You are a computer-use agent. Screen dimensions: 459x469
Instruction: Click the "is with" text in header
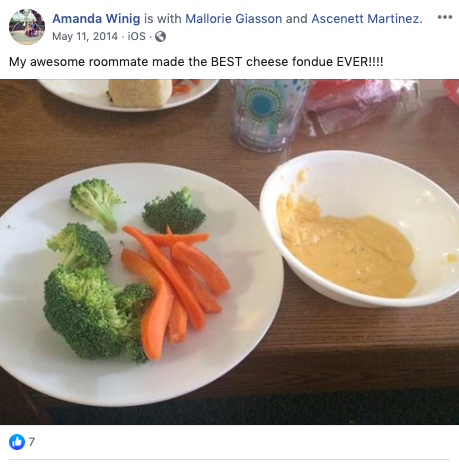pyautogui.click(x=163, y=19)
